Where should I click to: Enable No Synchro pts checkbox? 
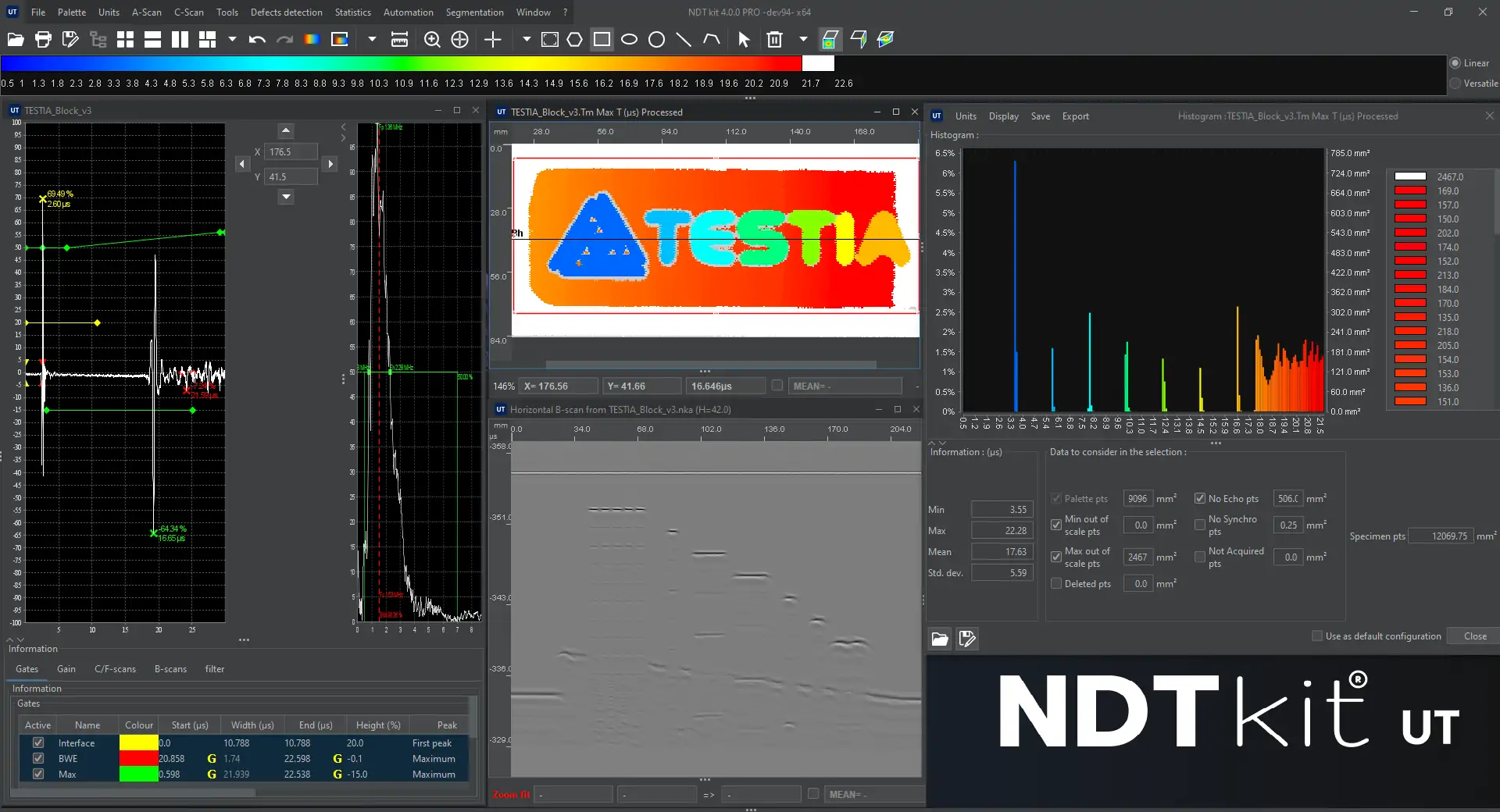1200,525
